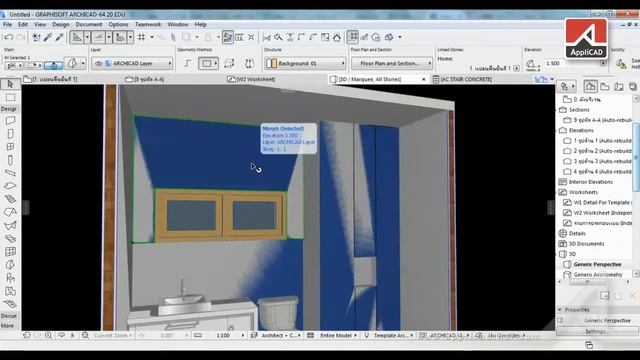Click the home-shaped icon in the top toolbar
This screenshot has width=640, height=360.
point(337,38)
